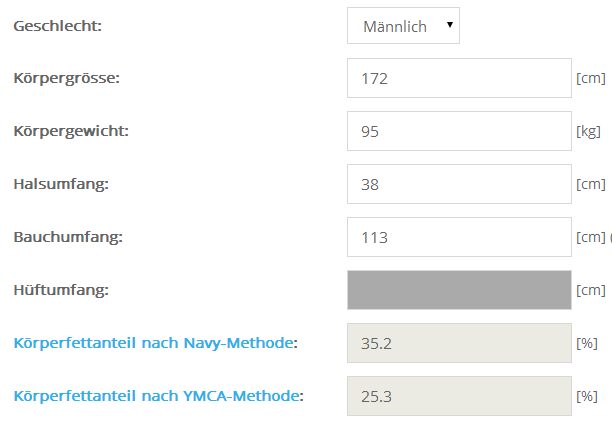Image resolution: width=612 pixels, height=423 pixels.
Task: Click the greyed-out Hüftumfang field
Action: pyautogui.click(x=459, y=290)
